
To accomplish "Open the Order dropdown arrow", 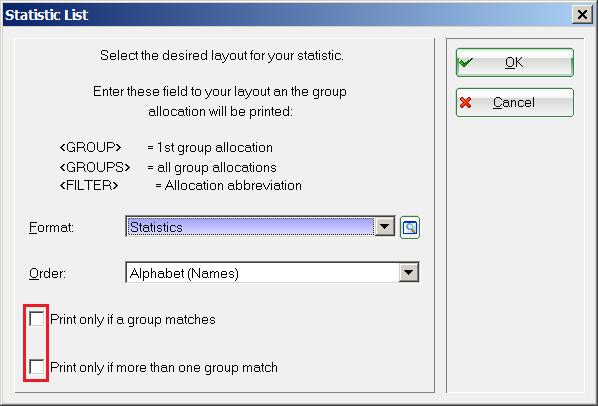I will pyautogui.click(x=408, y=273).
